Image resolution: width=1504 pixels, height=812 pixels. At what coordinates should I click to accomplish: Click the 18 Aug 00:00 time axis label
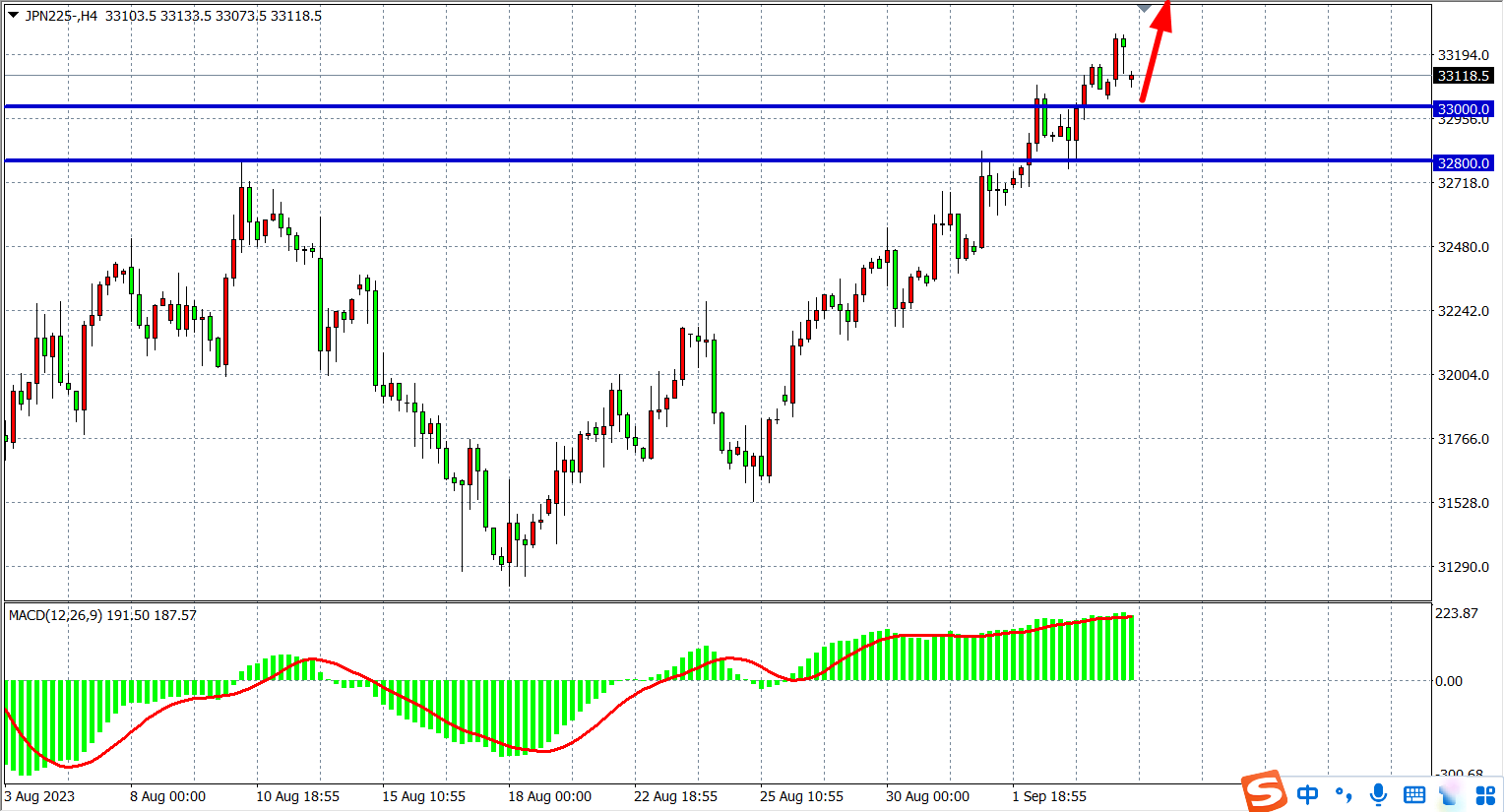pos(549,796)
